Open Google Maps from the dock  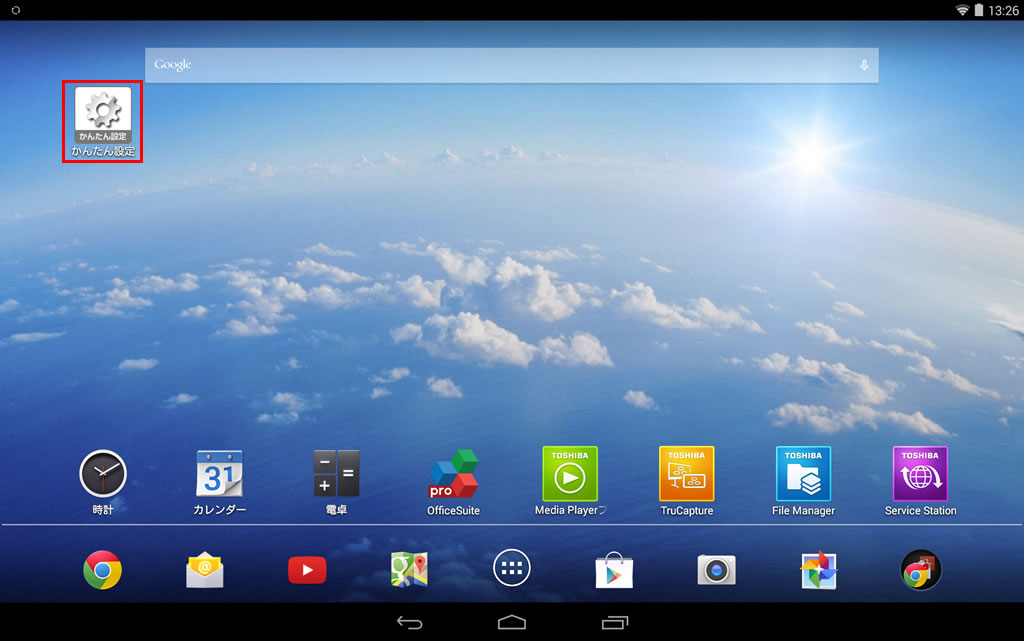tap(409, 570)
